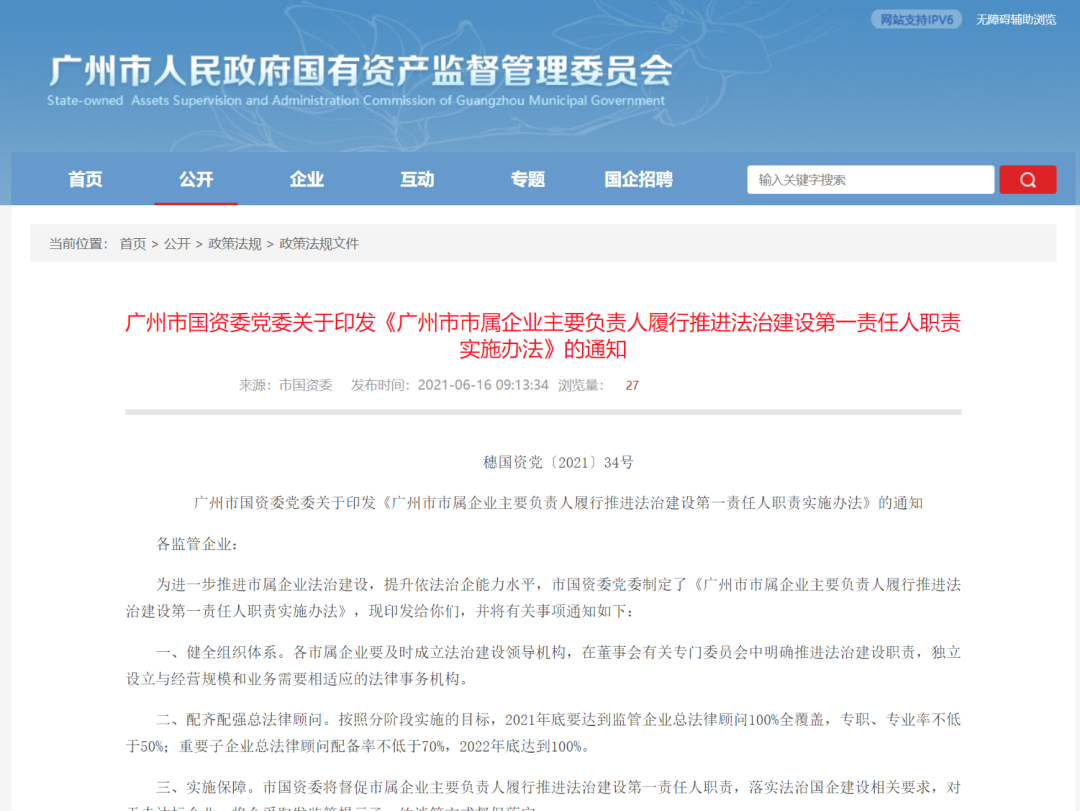Open the 国企招聘 page
This screenshot has width=1080, height=811.
point(638,180)
